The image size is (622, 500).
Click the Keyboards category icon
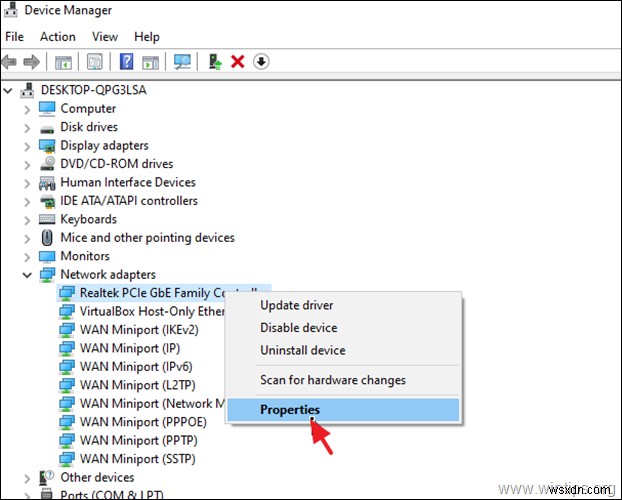[47, 219]
